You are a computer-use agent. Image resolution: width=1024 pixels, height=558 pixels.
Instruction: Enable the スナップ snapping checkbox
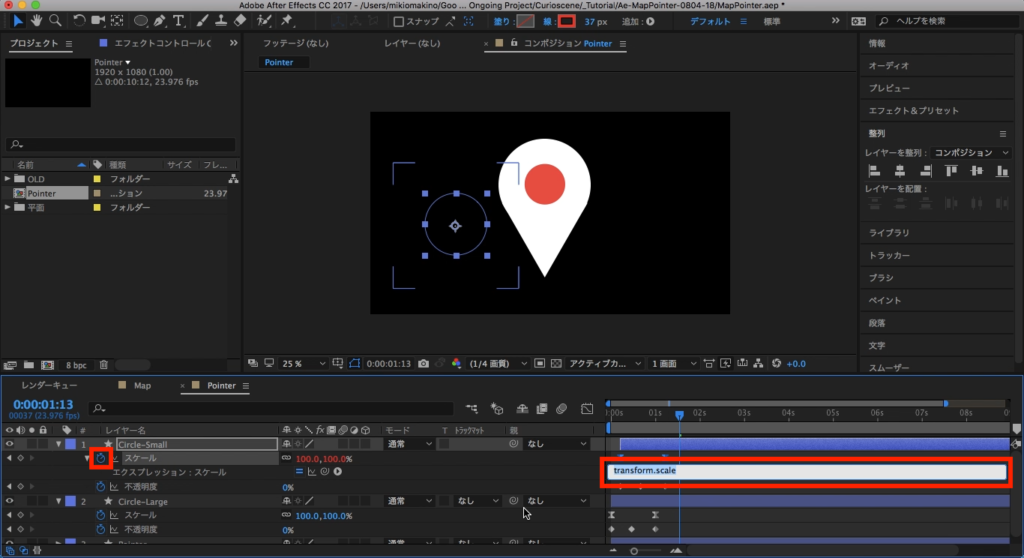click(400, 21)
